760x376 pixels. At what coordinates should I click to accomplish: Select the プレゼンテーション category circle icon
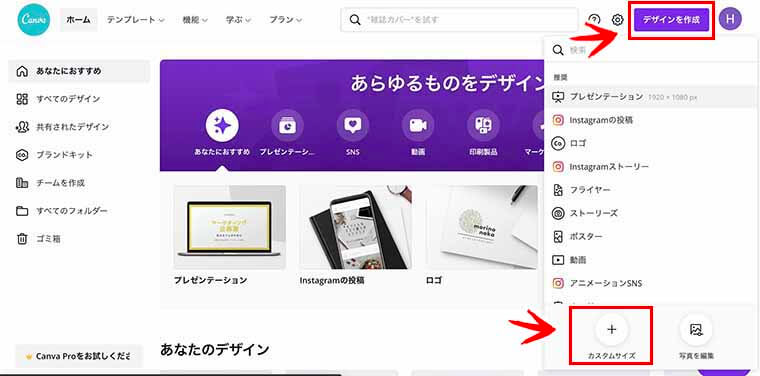click(287, 125)
